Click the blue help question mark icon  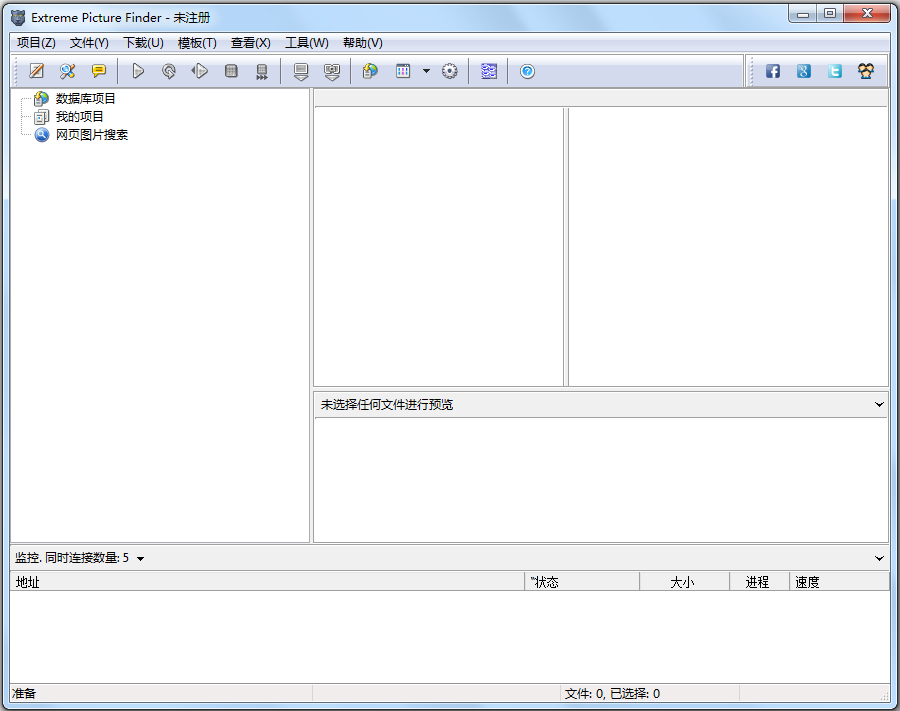[528, 71]
